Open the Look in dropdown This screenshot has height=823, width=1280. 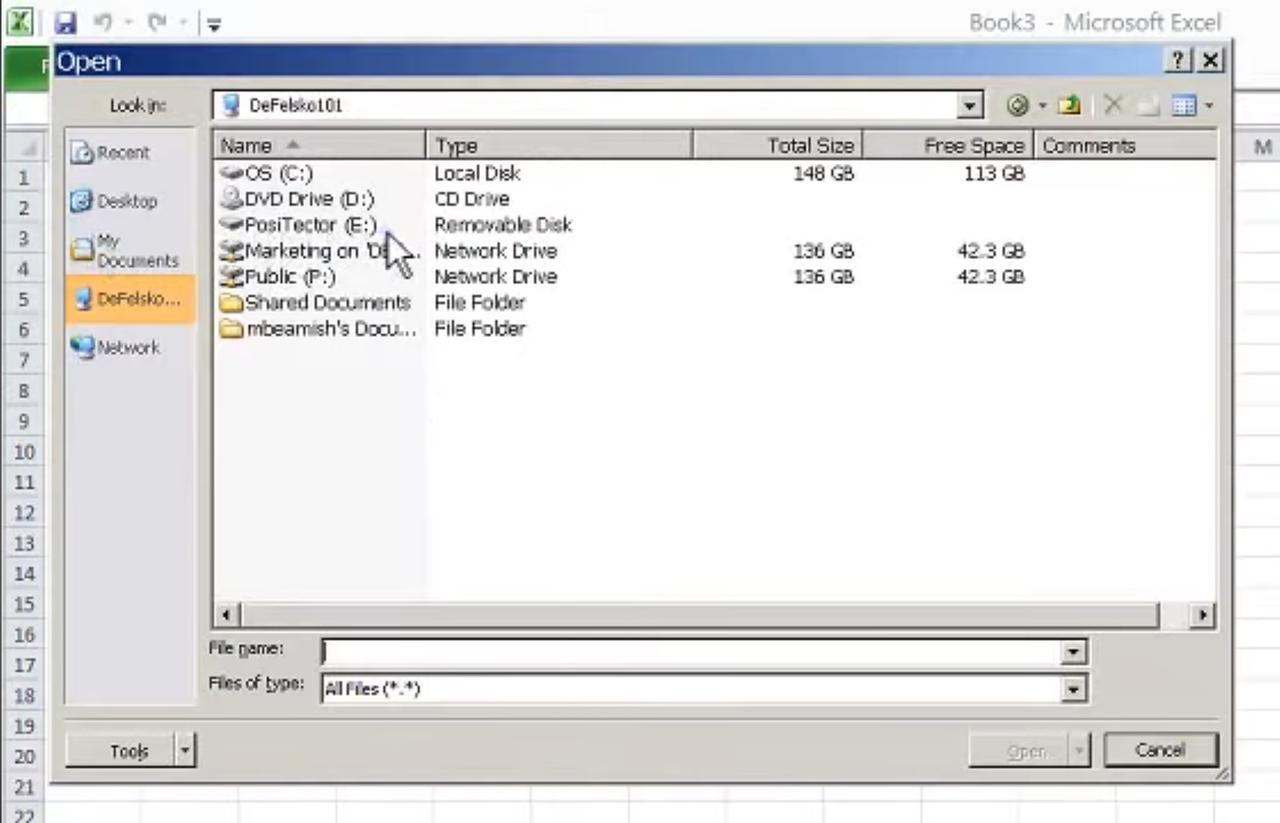[967, 105]
